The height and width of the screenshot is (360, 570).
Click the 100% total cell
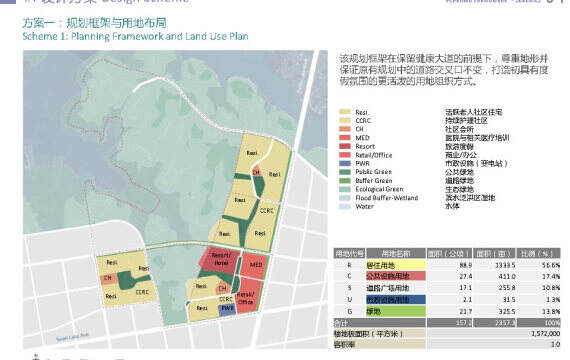coord(553,323)
